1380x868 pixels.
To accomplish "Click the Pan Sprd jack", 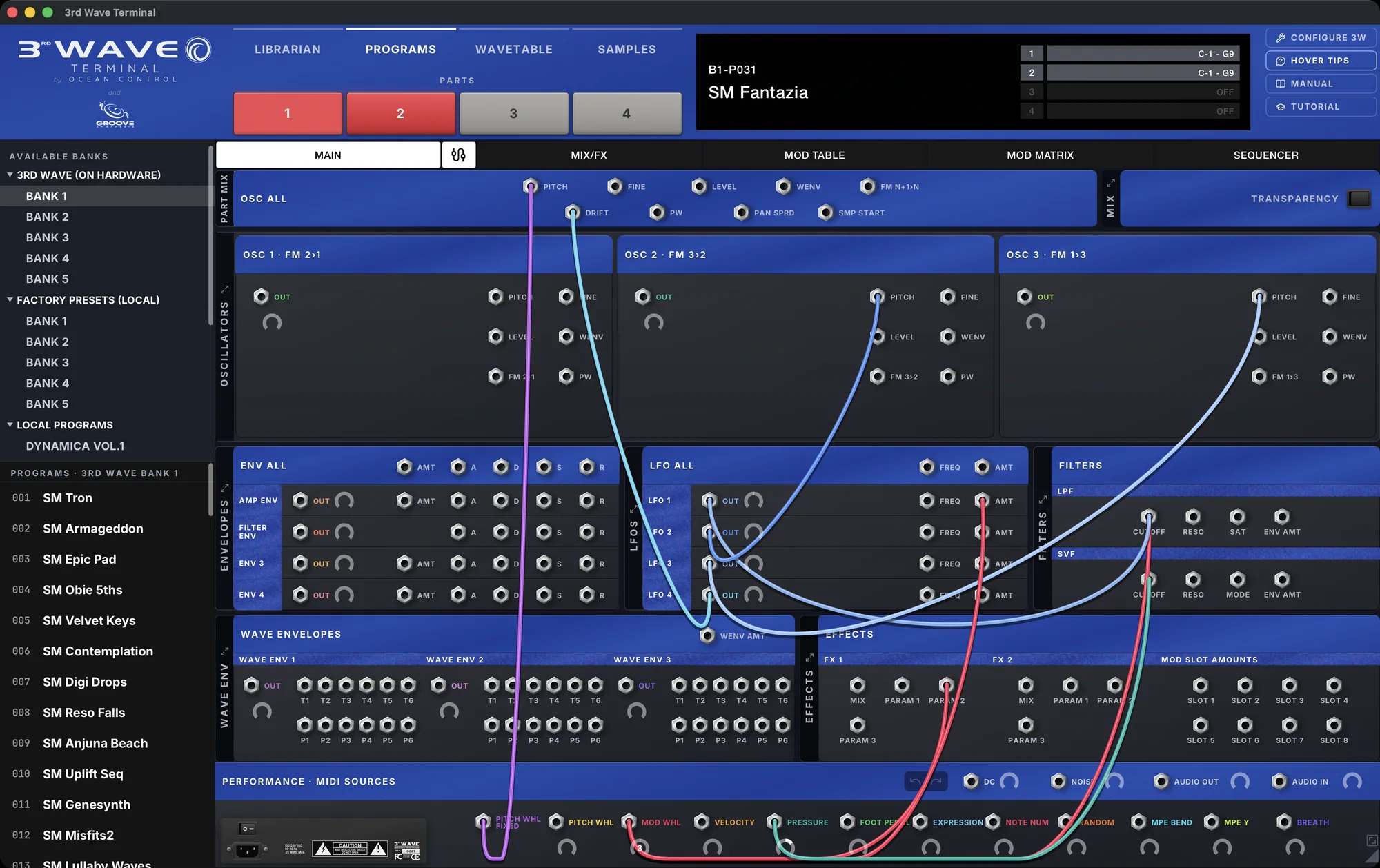I will (741, 213).
